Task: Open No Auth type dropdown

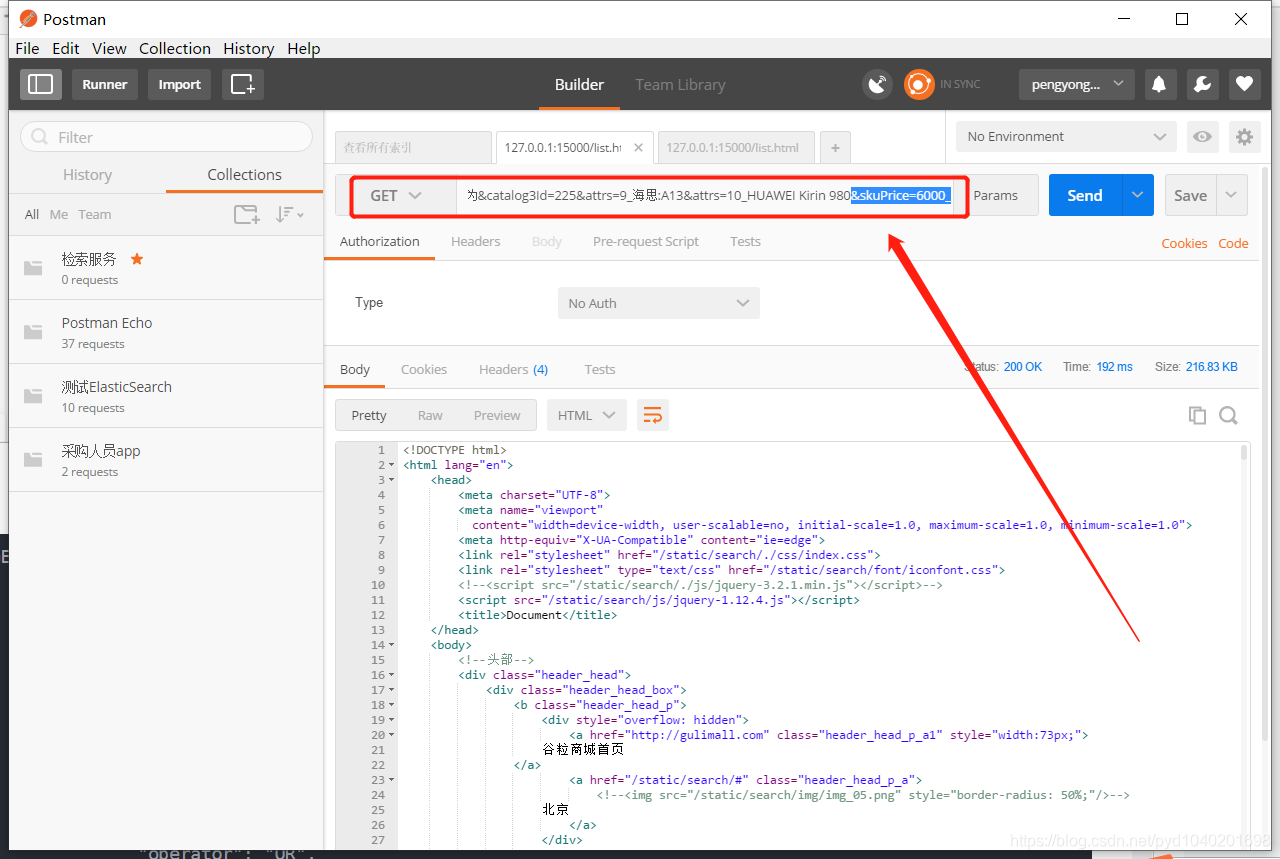Action: 659,303
